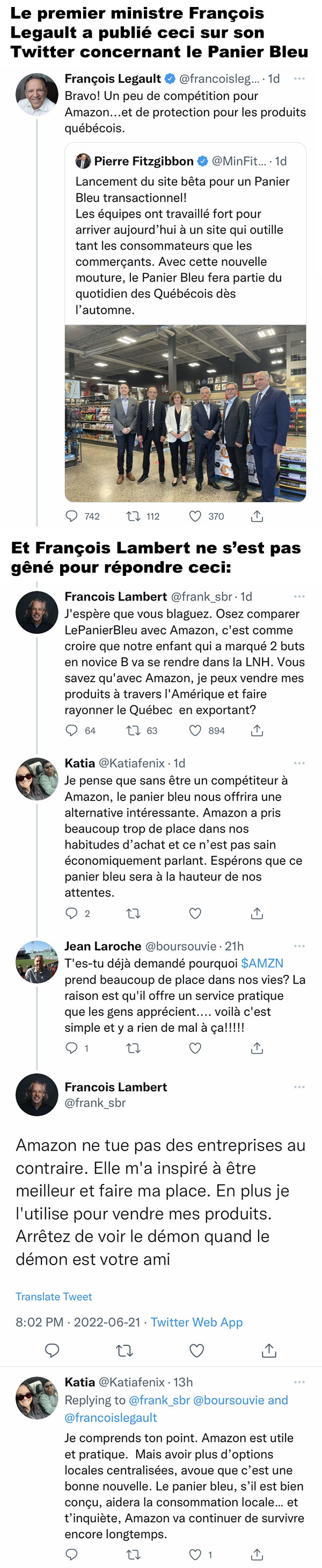Retweet Francois Lambert's main Amazon tweet
322x1568 pixels.
point(124,1350)
